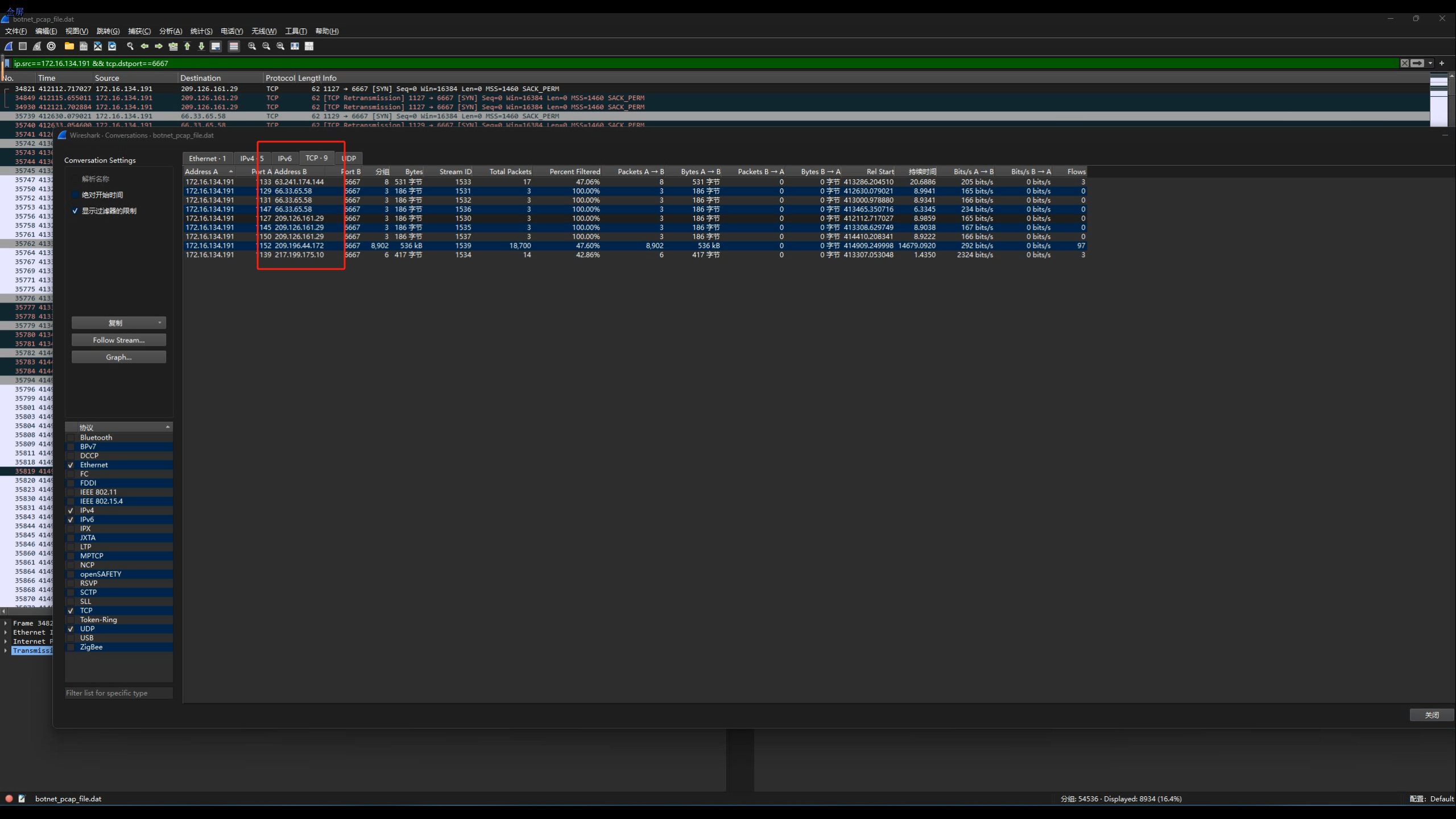Uncheck 显示过滤器的限制 option
The width and height of the screenshot is (1456, 819).
pyautogui.click(x=75, y=211)
